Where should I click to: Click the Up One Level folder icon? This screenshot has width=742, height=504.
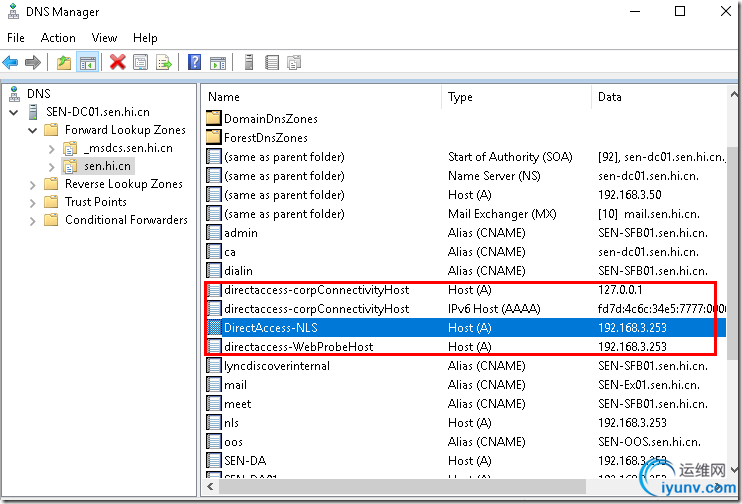click(64, 62)
